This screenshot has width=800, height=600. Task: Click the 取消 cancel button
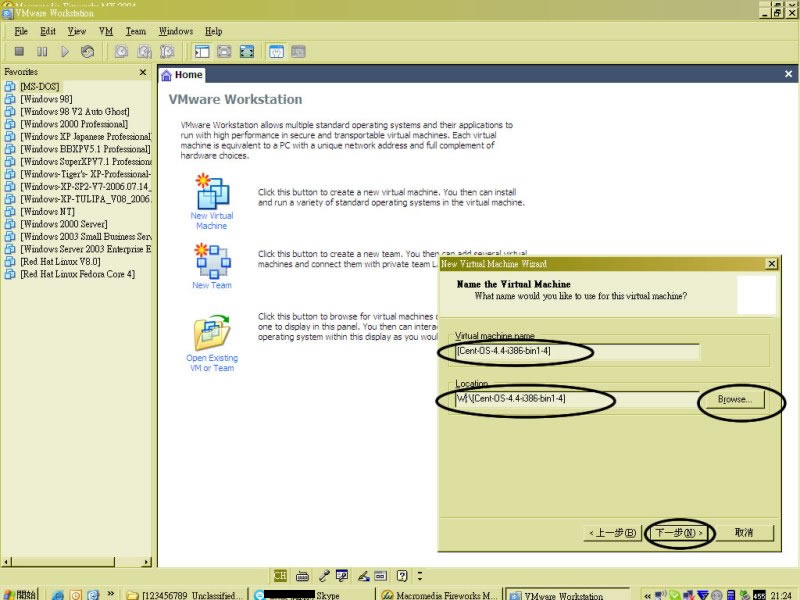(744, 533)
